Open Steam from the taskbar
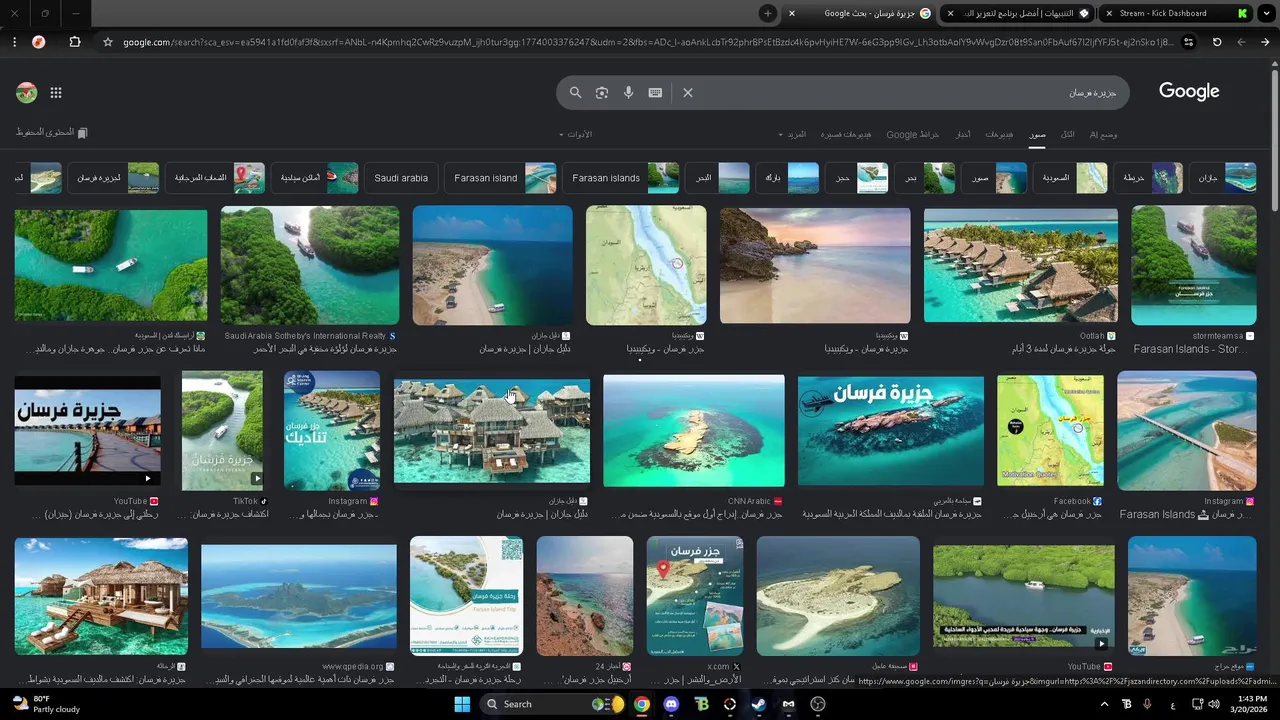This screenshot has width=1280, height=720. click(759, 704)
